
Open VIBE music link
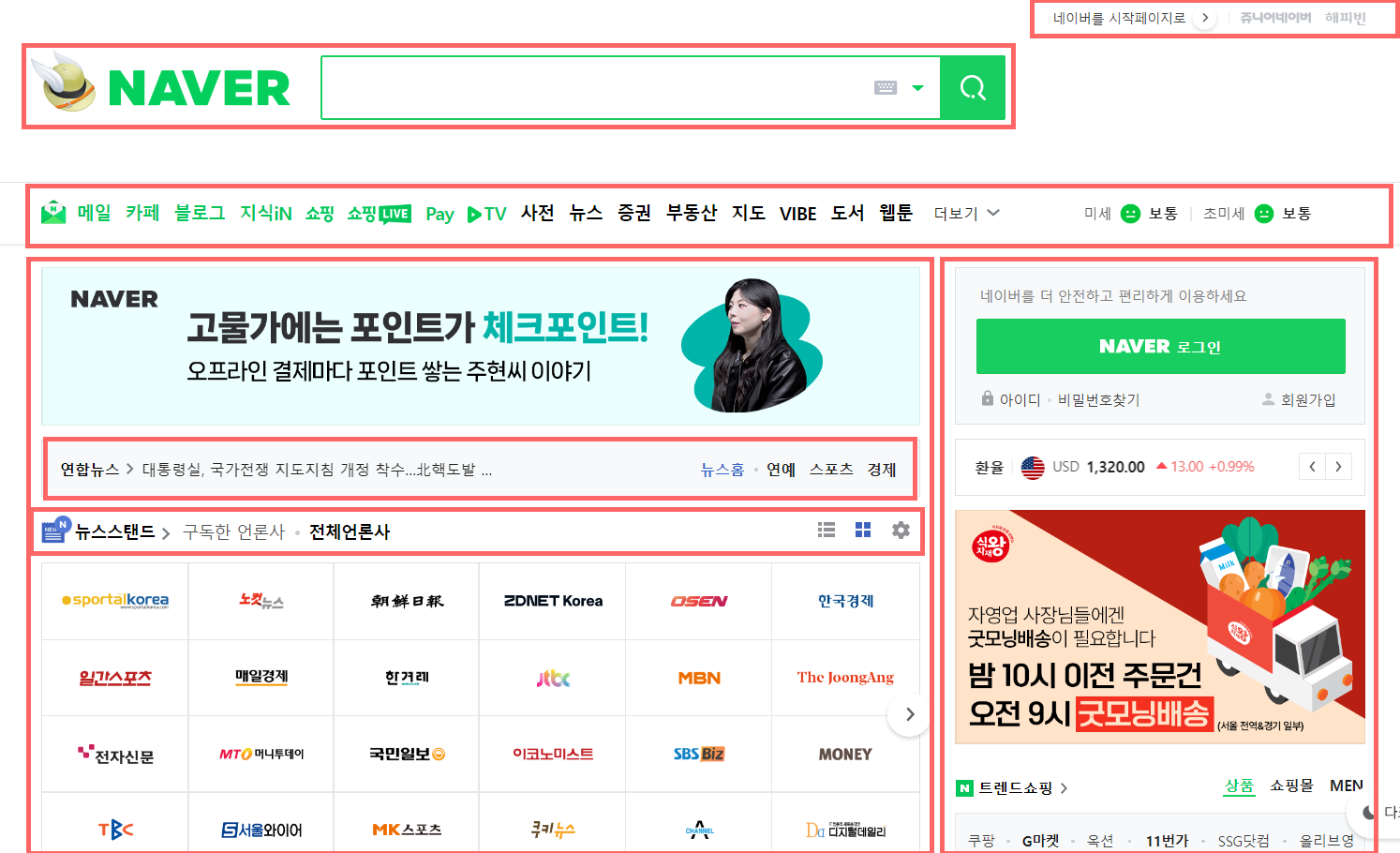click(x=798, y=214)
